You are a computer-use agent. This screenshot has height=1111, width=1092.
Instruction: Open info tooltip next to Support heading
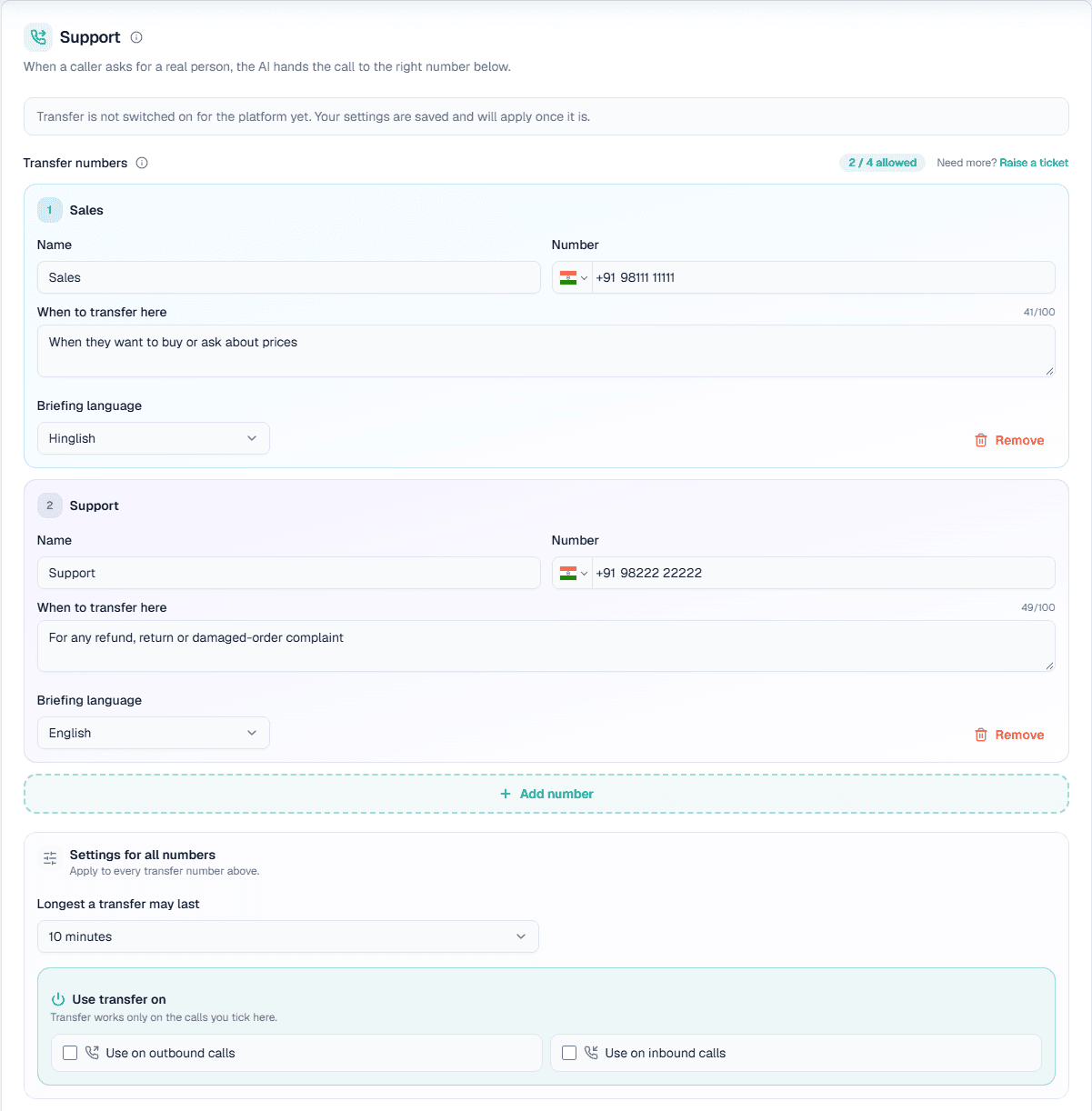tap(136, 37)
